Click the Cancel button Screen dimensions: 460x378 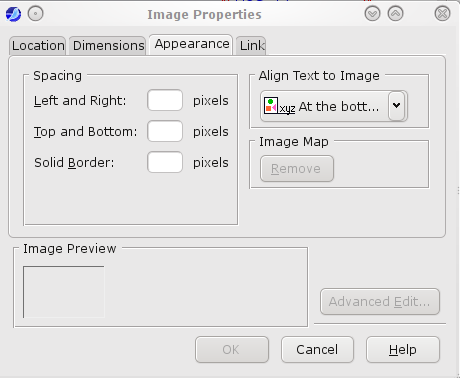pos(317,350)
